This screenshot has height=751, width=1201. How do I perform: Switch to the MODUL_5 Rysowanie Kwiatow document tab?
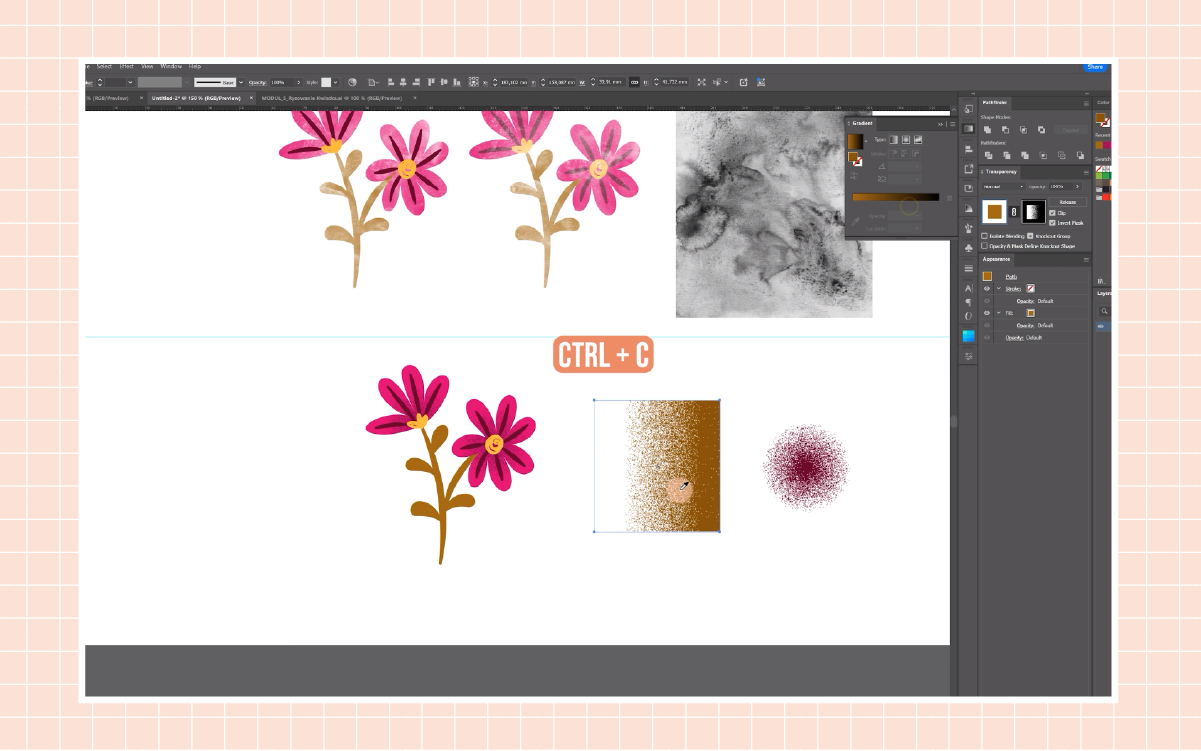(333, 98)
